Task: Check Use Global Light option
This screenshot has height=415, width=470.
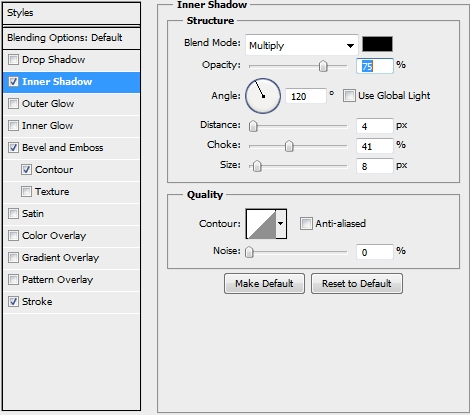Action: [x=349, y=96]
